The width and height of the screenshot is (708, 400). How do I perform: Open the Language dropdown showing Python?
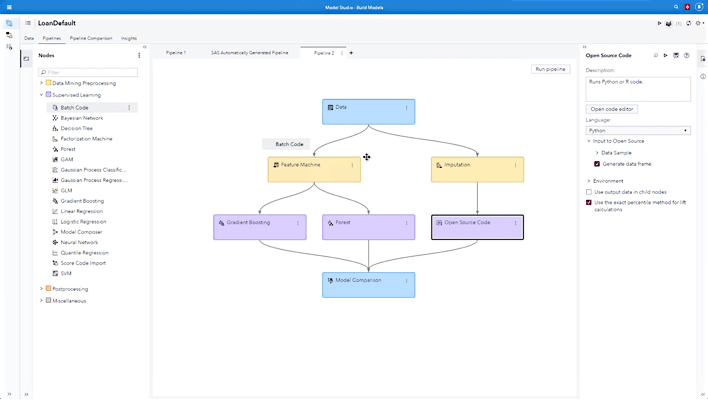(638, 130)
